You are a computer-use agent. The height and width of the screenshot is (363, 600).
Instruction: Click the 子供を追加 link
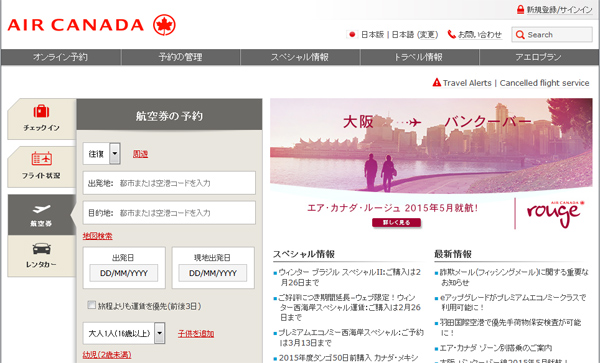[x=196, y=334]
